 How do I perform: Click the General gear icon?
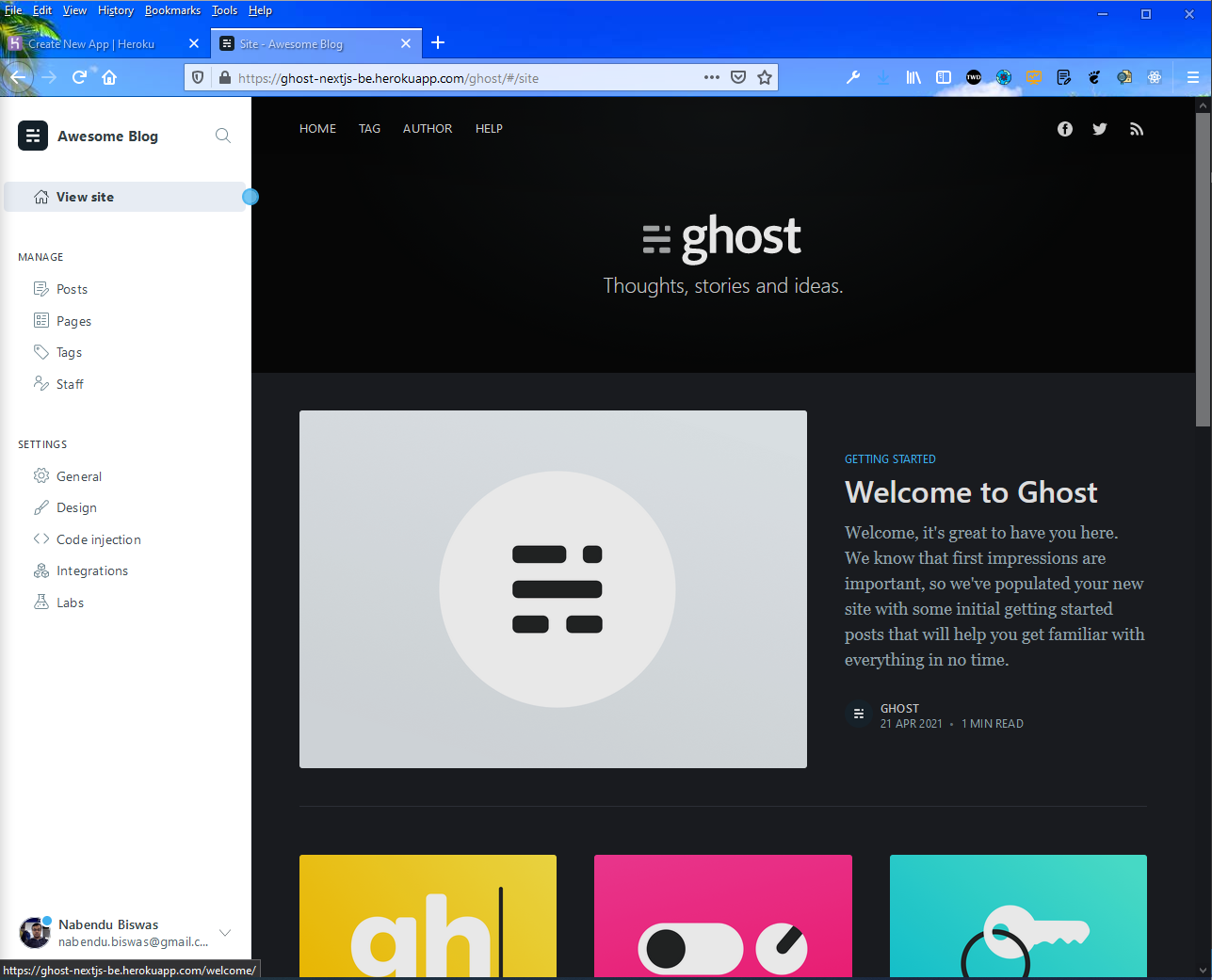[41, 475]
